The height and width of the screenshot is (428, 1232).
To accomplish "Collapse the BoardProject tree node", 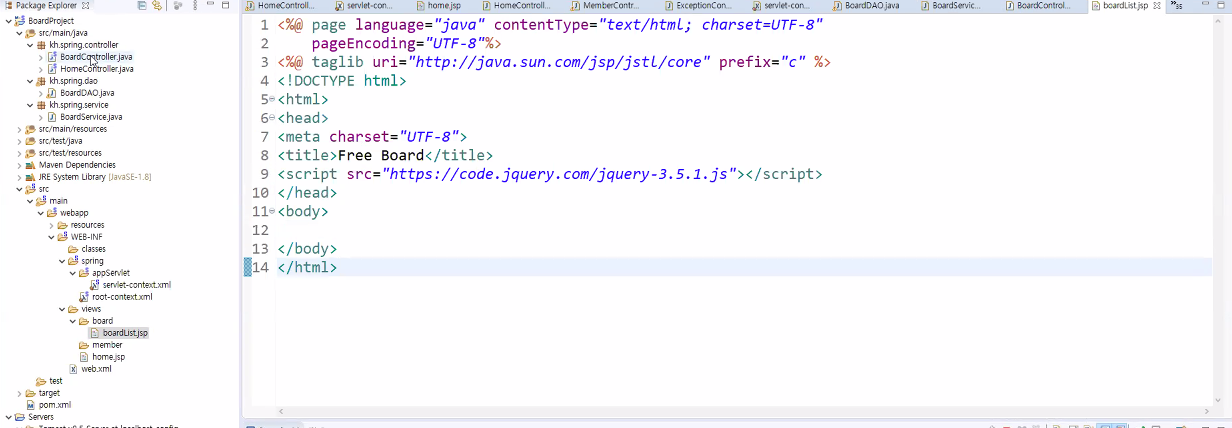I will [9, 21].
